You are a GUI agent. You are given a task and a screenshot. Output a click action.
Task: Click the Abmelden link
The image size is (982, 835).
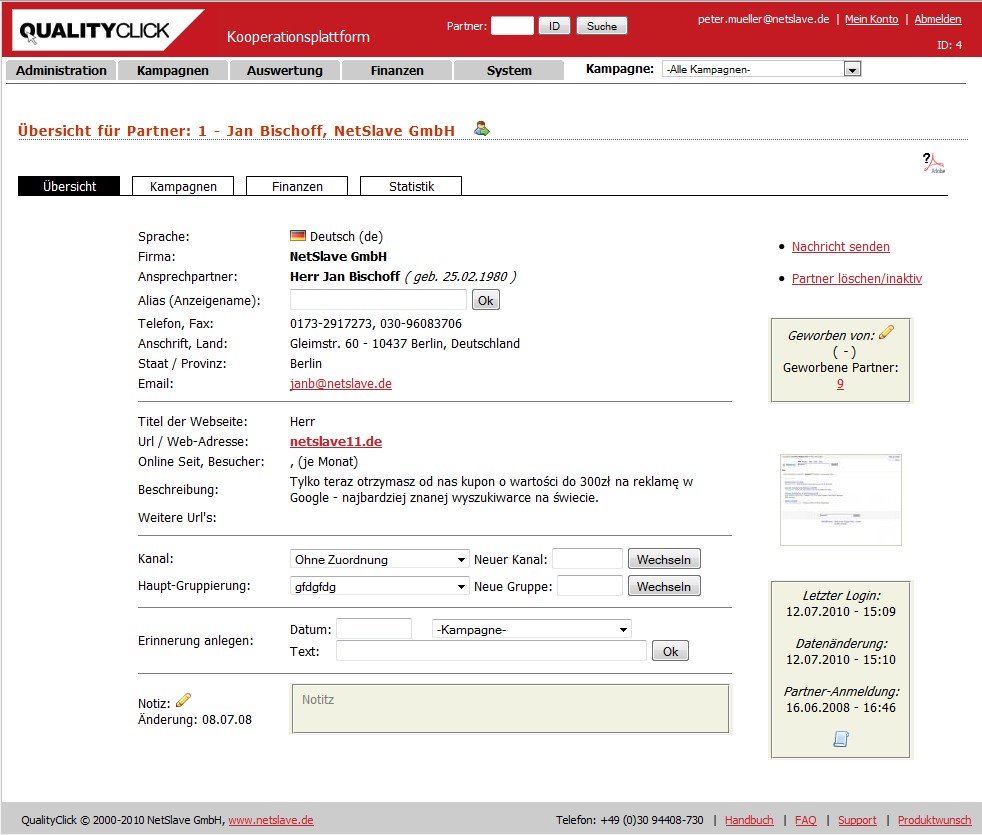[x=938, y=19]
